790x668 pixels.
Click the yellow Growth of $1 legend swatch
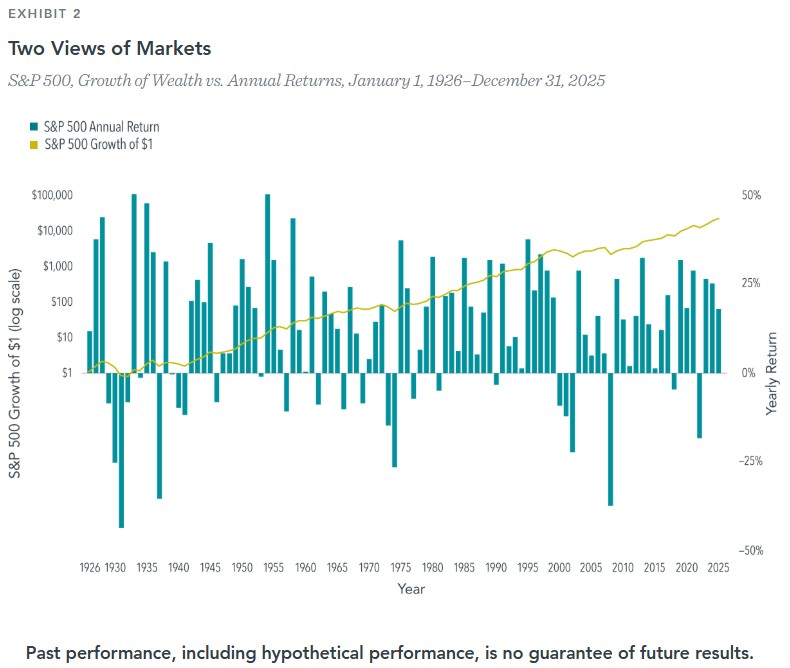coord(35,145)
